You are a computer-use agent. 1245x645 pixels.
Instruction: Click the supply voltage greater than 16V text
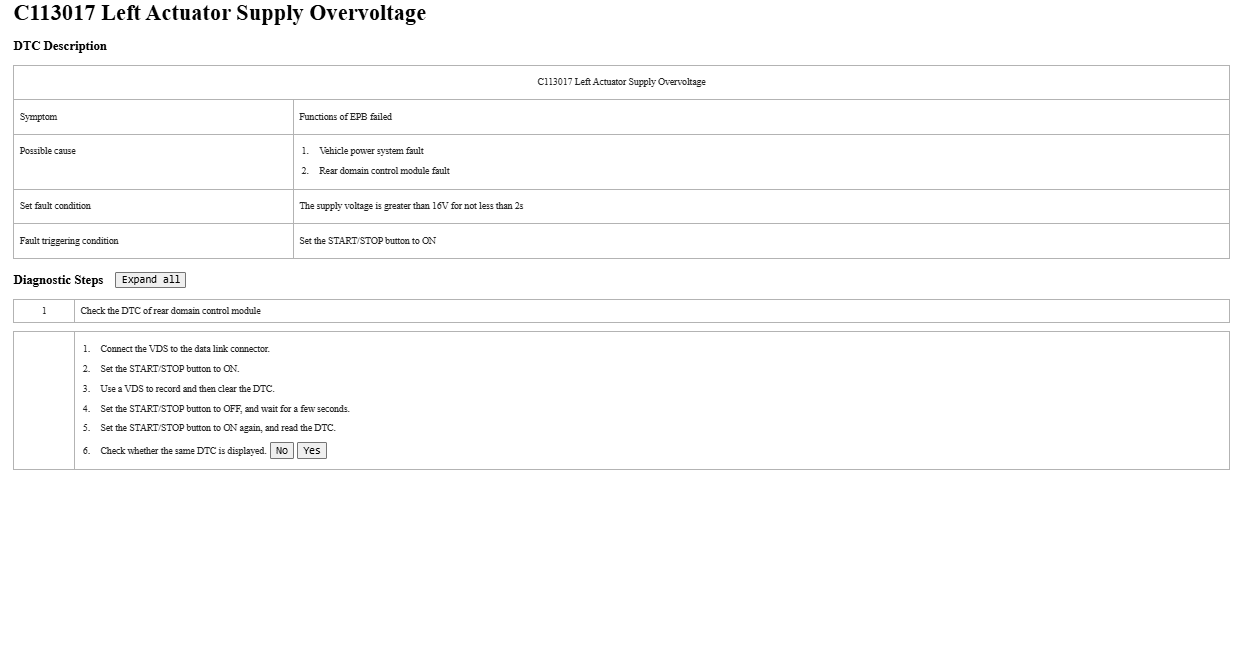coord(411,206)
